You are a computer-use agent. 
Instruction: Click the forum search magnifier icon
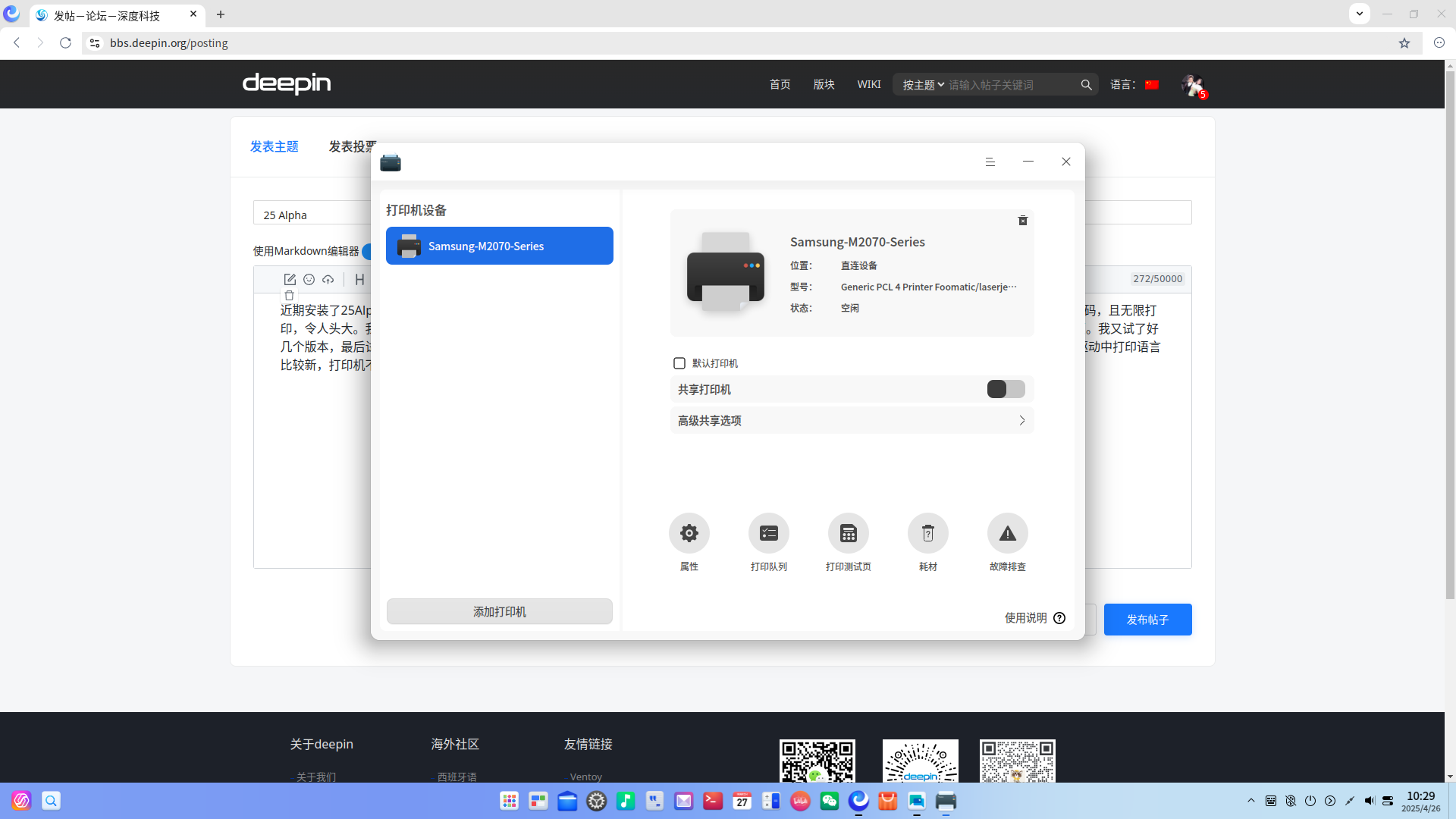tap(1086, 85)
